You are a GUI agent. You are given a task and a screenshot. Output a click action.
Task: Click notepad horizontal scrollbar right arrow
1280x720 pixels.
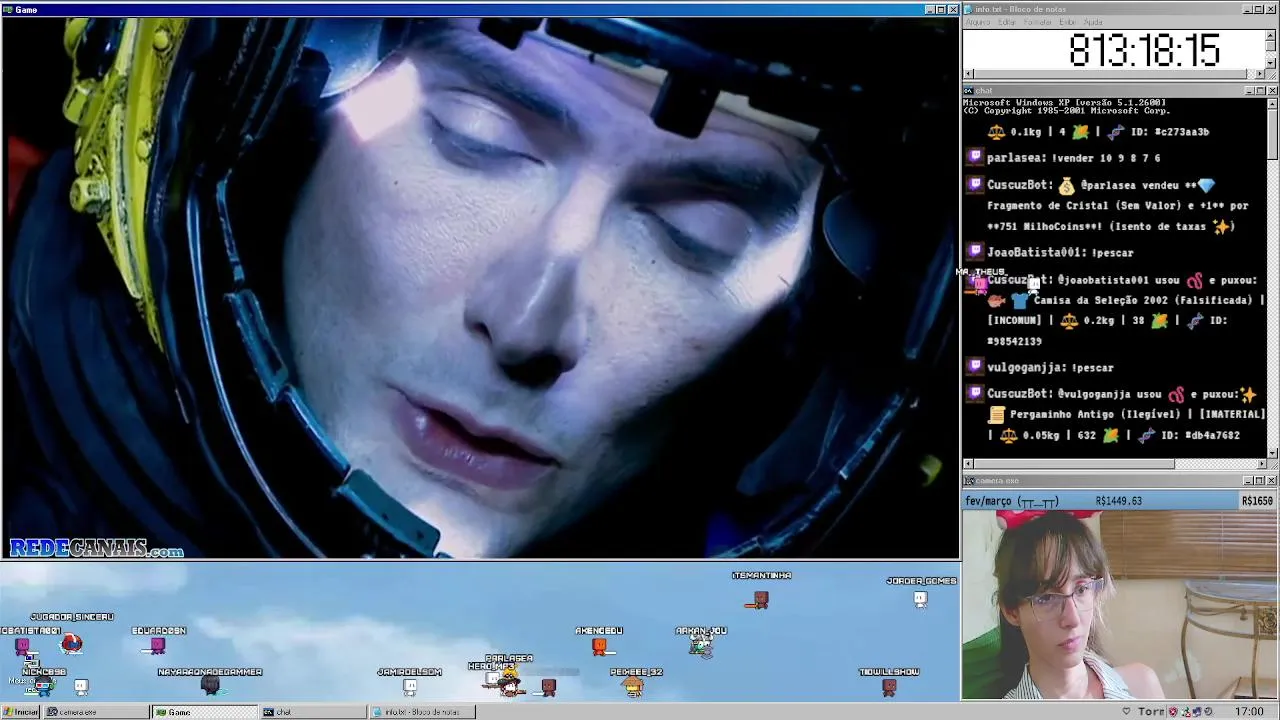1260,74
